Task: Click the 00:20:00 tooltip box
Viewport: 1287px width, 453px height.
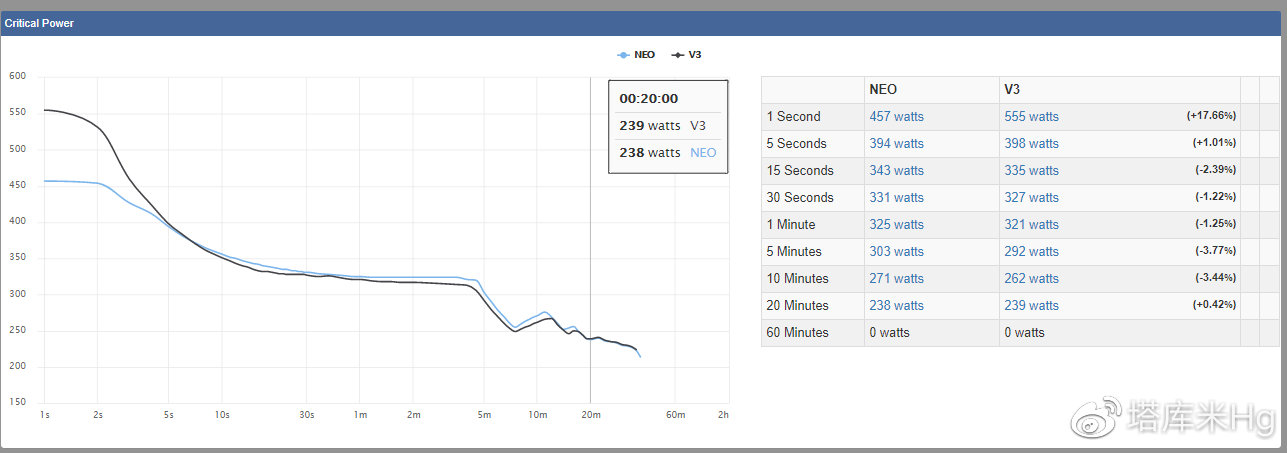Action: (667, 126)
